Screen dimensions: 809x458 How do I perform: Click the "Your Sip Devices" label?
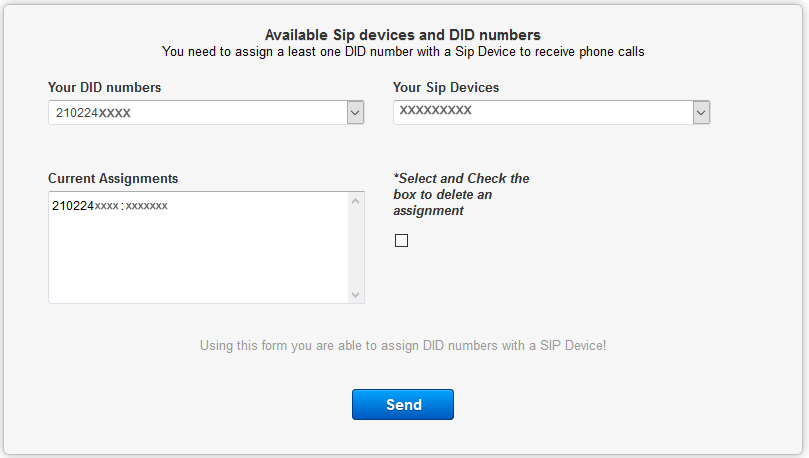pyautogui.click(x=445, y=88)
